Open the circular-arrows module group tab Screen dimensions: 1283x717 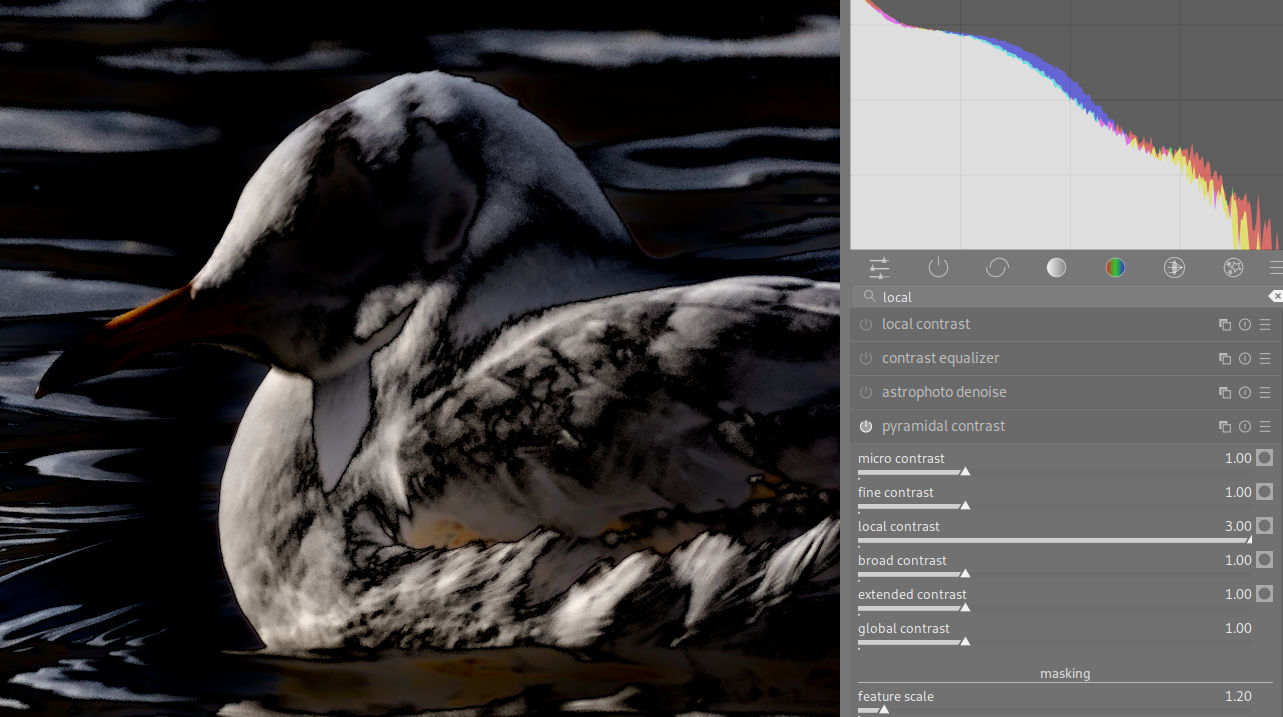pyautogui.click(x=997, y=267)
